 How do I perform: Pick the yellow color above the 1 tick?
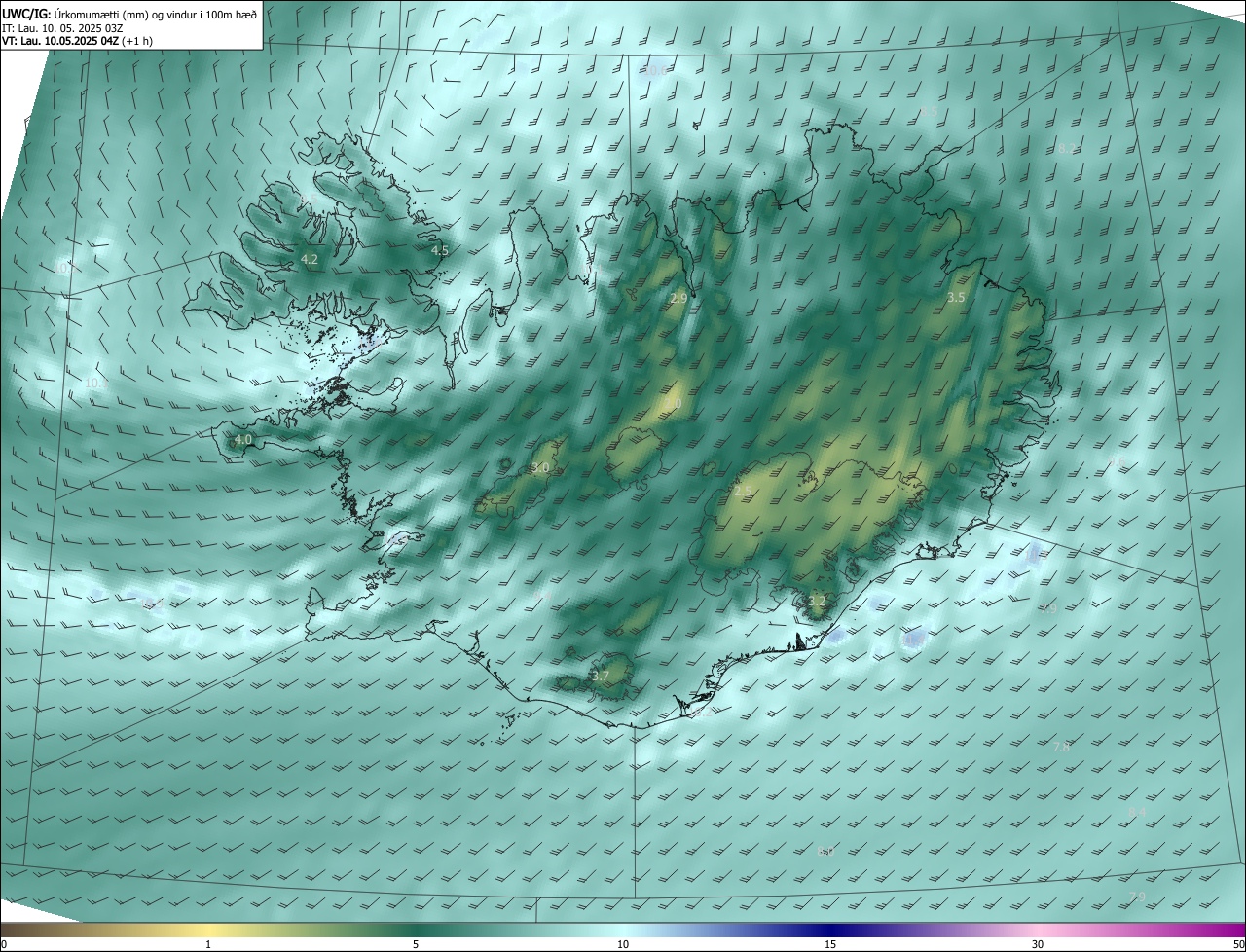coord(208,930)
